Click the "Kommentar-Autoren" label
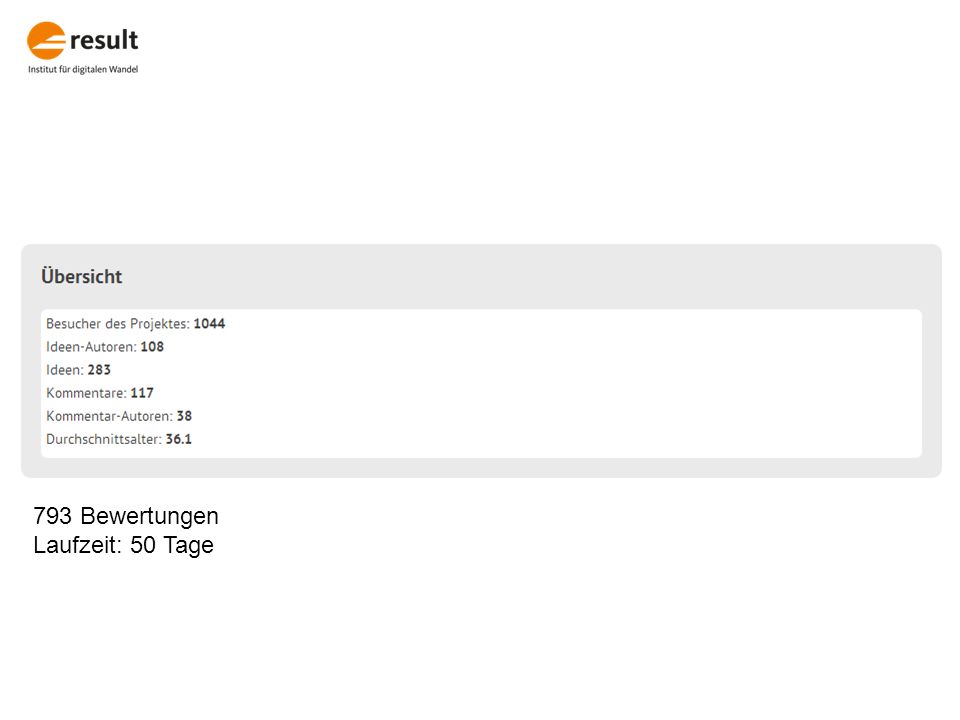The height and width of the screenshot is (720, 960). coord(110,416)
